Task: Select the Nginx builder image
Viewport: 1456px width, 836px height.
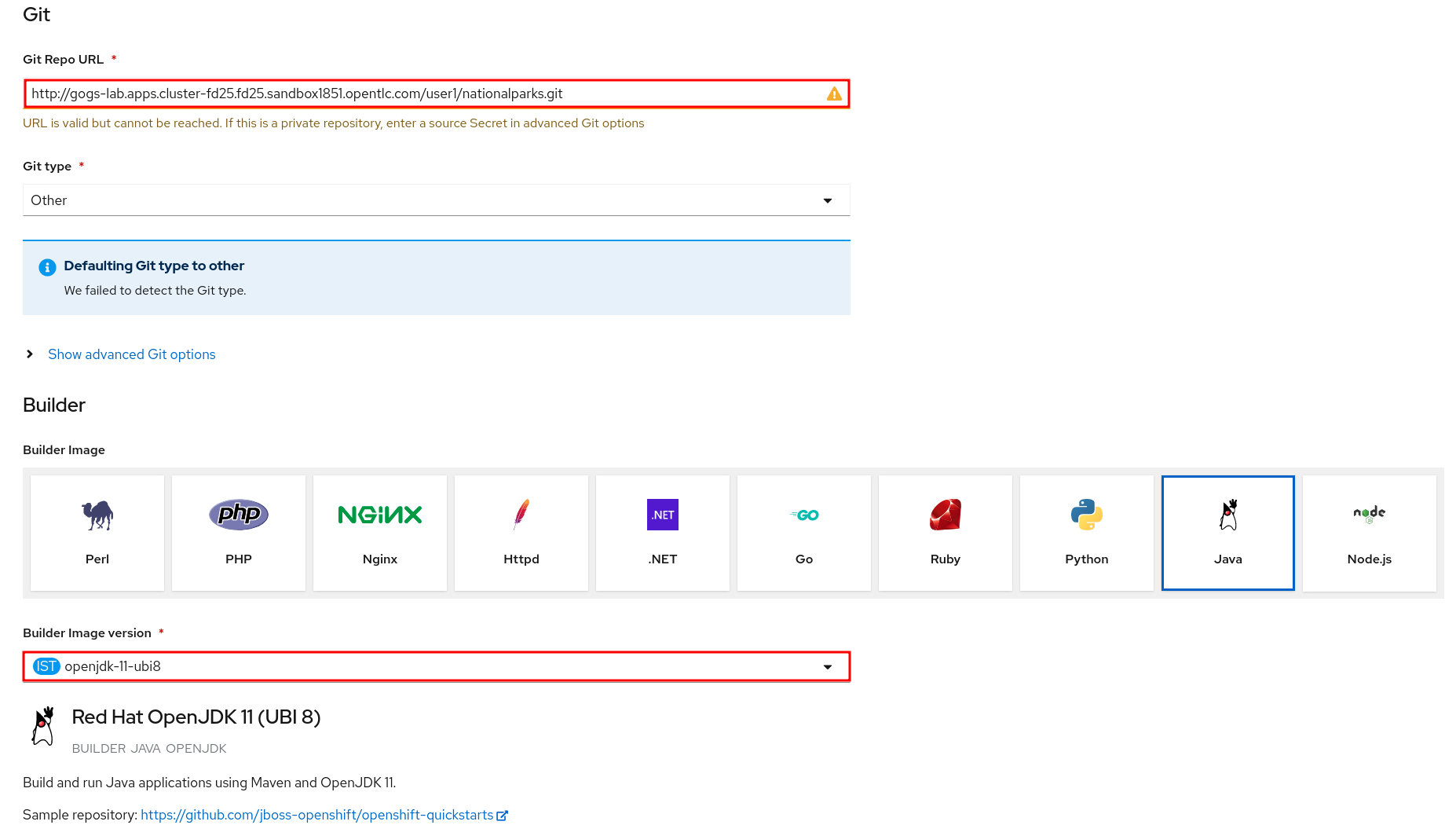Action: (x=380, y=533)
